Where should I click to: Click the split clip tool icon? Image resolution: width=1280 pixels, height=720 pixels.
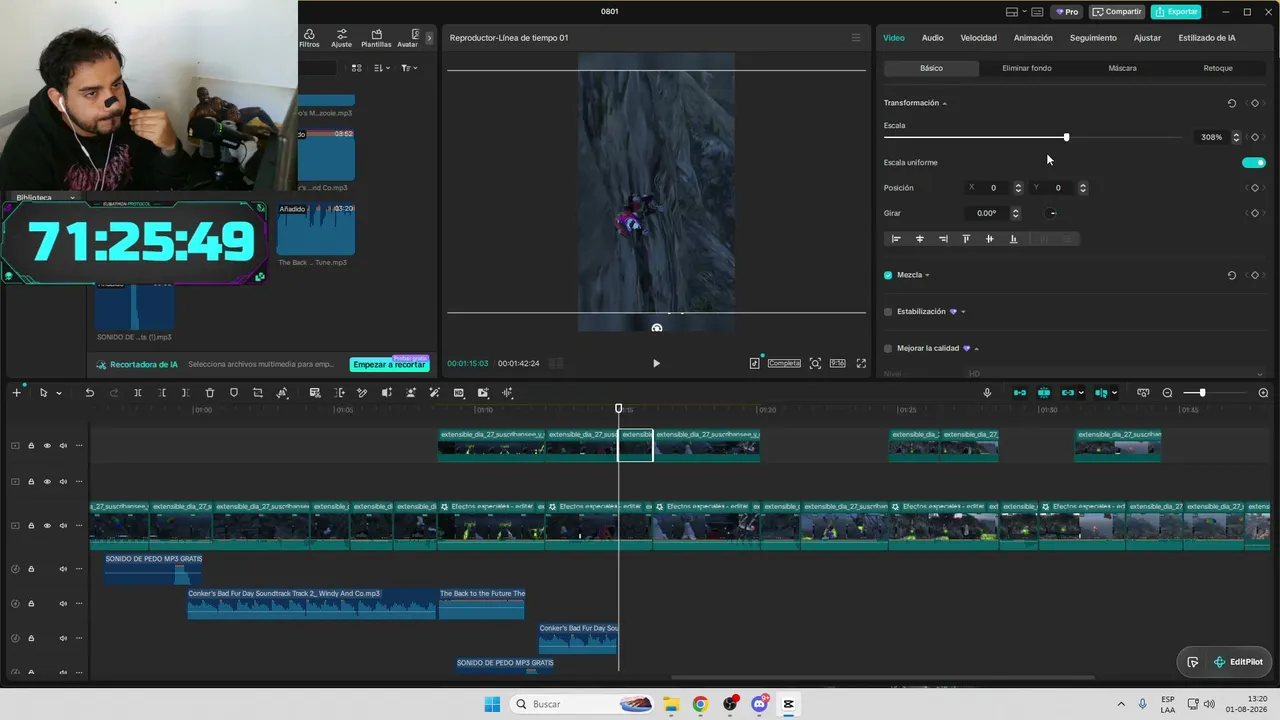click(138, 393)
